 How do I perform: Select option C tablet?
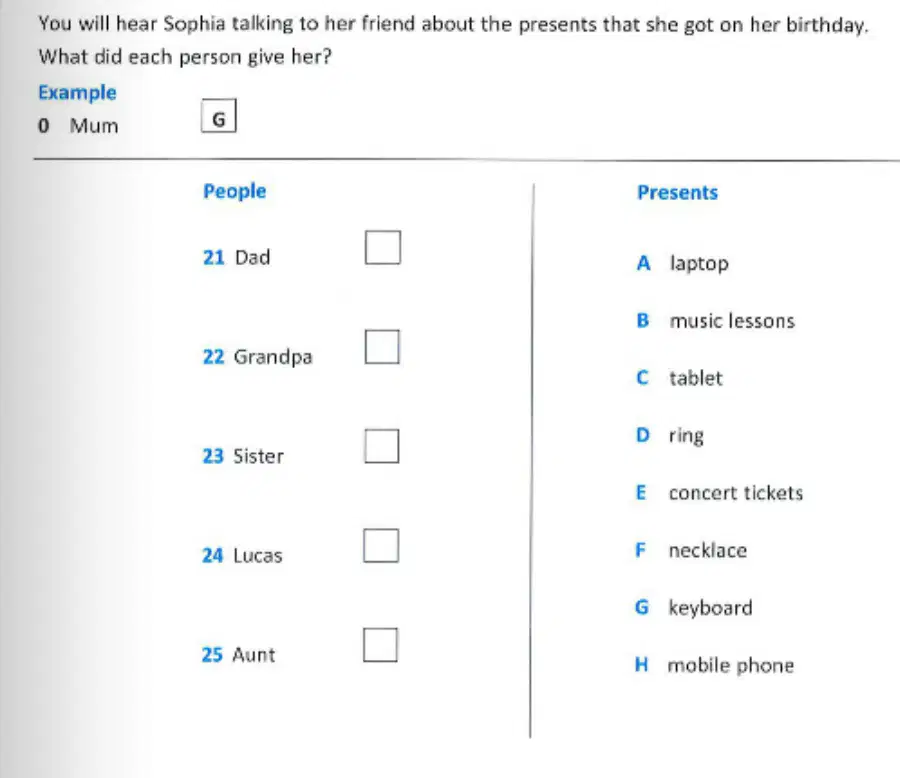[679, 378]
